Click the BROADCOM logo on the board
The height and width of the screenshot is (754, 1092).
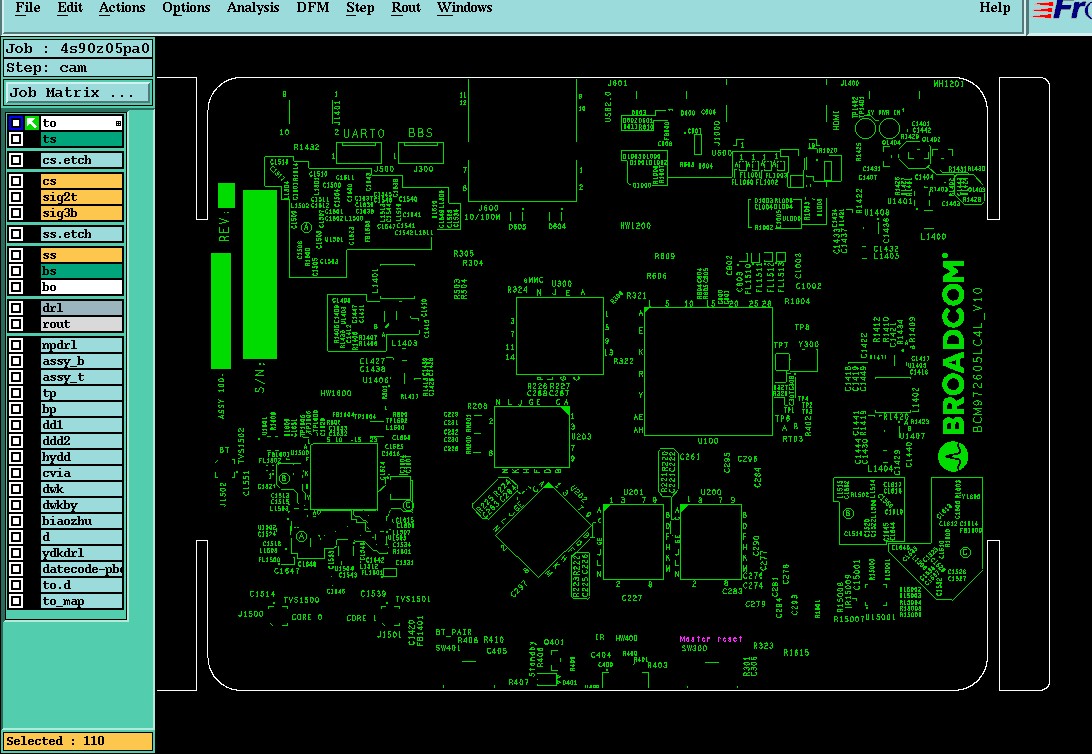tap(952, 362)
